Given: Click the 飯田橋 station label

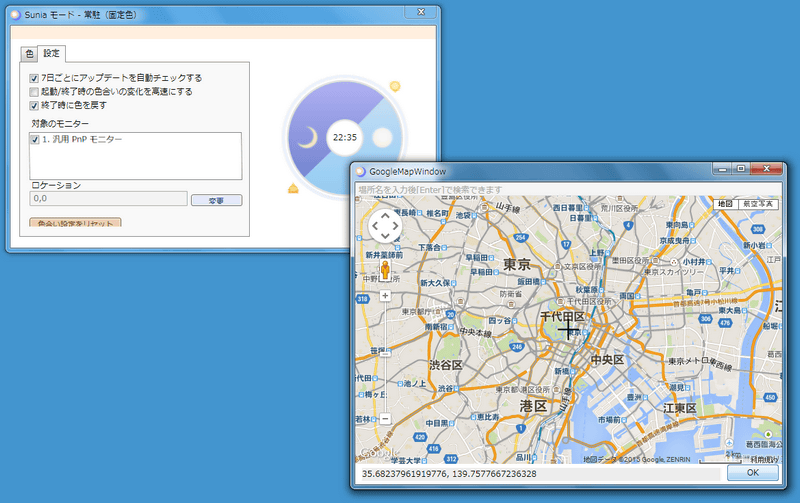Looking at the screenshot, I should point(529,282).
